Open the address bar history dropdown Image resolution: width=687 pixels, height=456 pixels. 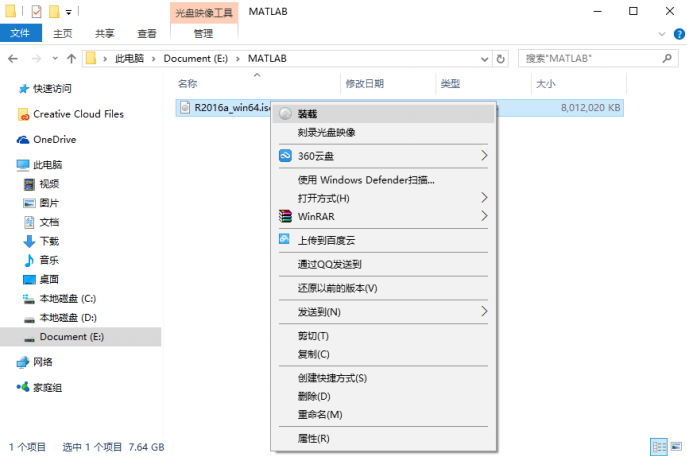point(484,59)
